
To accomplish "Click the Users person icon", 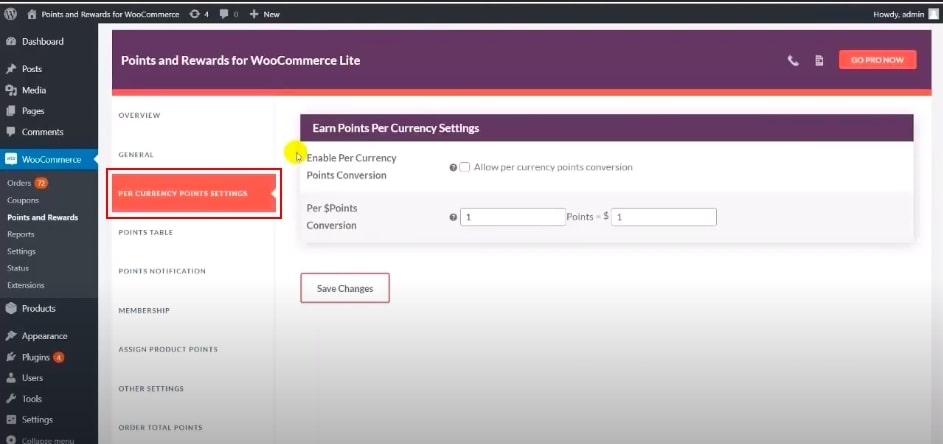I will [11, 378].
